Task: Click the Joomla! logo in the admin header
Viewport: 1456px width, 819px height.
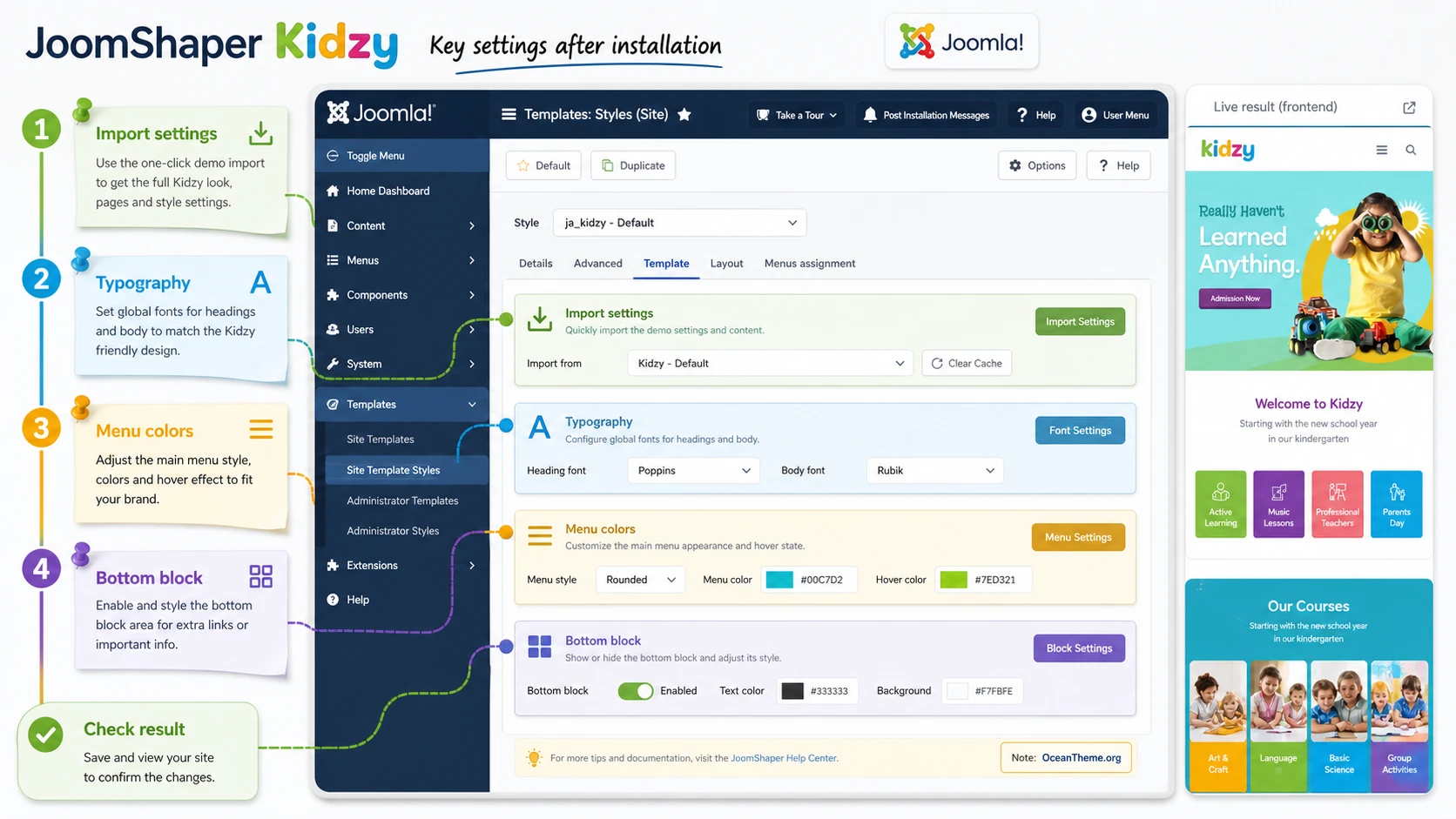Action: click(381, 113)
